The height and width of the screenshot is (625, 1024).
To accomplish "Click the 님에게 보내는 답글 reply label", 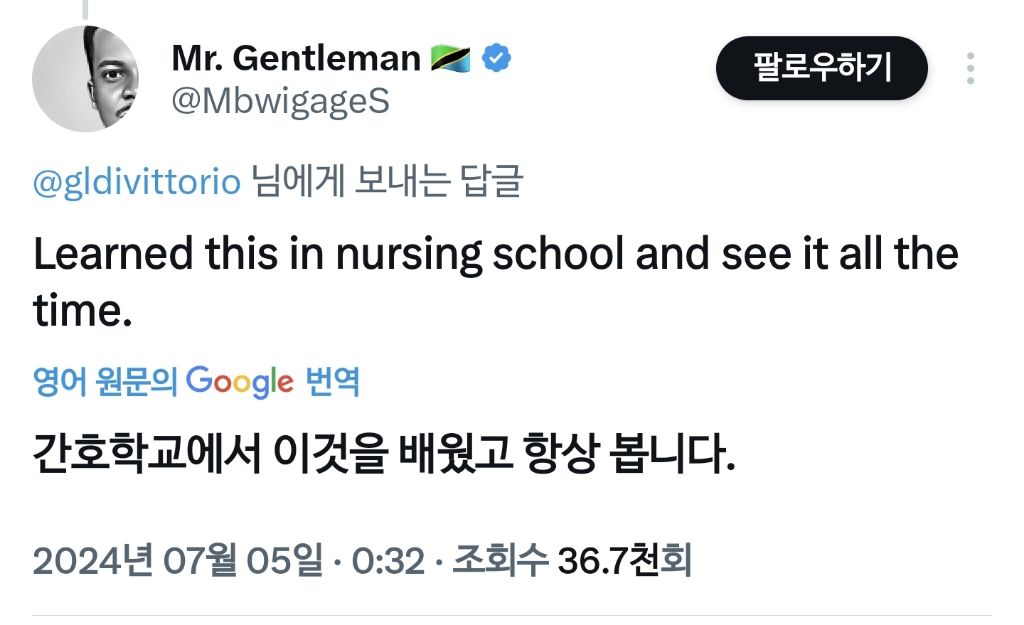I will tap(386, 183).
